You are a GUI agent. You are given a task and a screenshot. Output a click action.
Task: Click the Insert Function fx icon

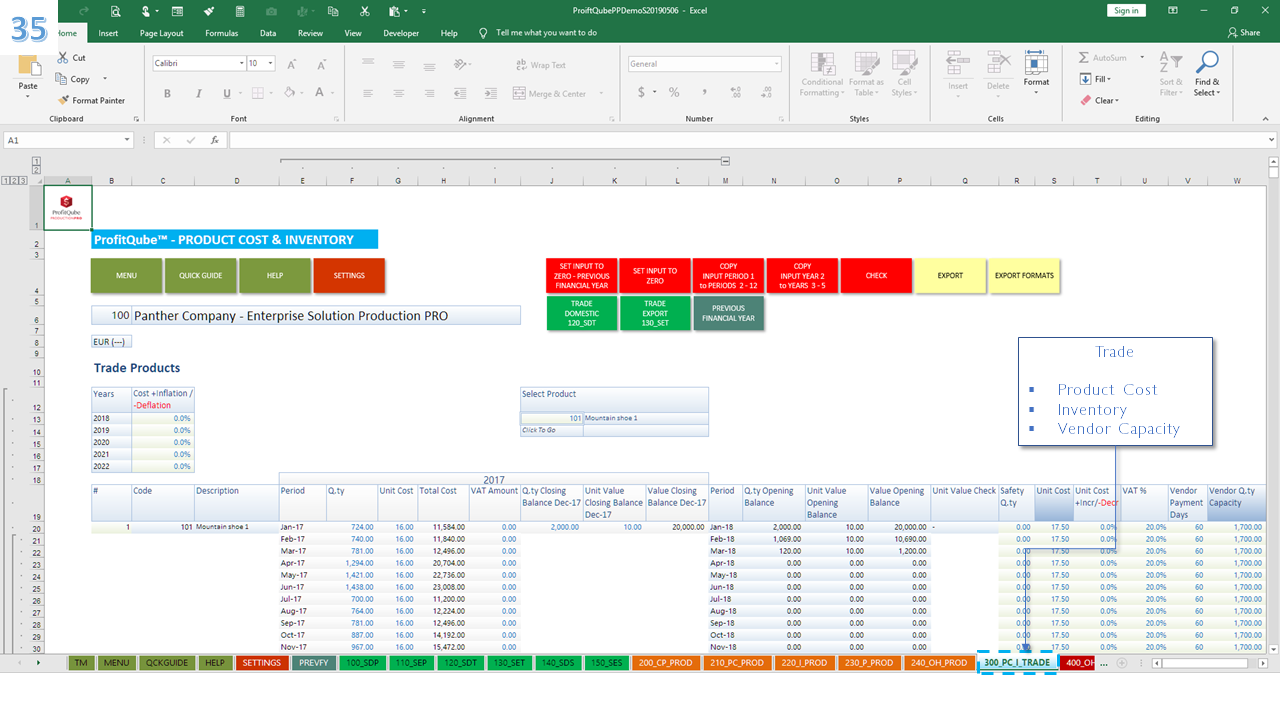[x=215, y=140]
